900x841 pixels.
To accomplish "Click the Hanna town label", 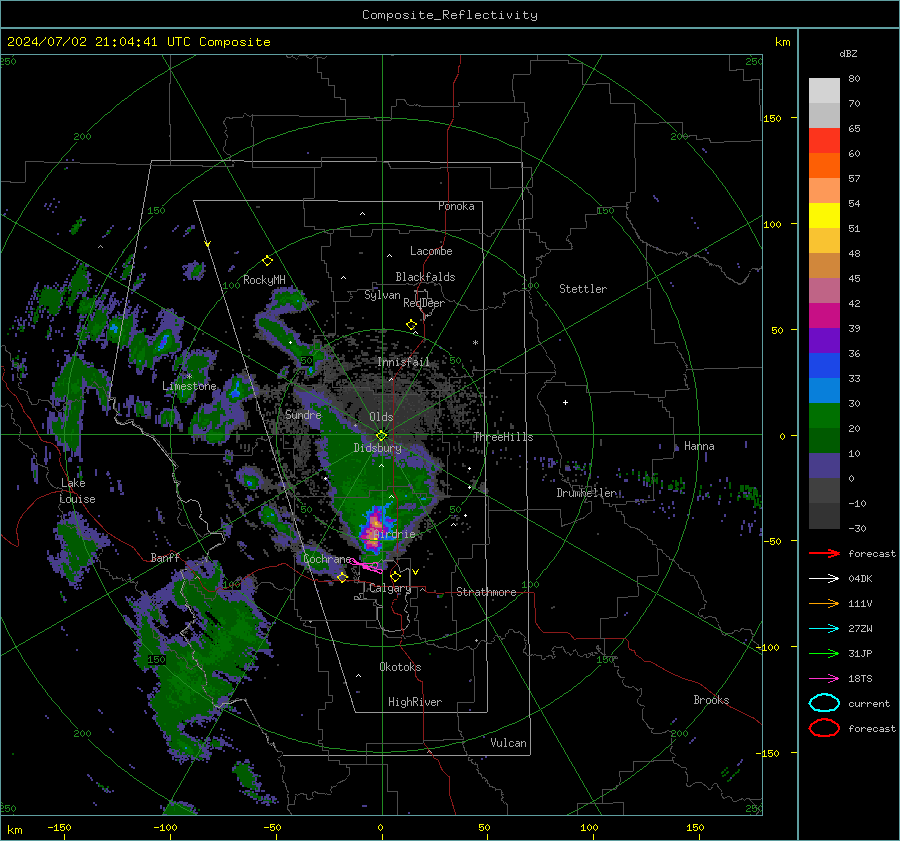I will tap(699, 446).
